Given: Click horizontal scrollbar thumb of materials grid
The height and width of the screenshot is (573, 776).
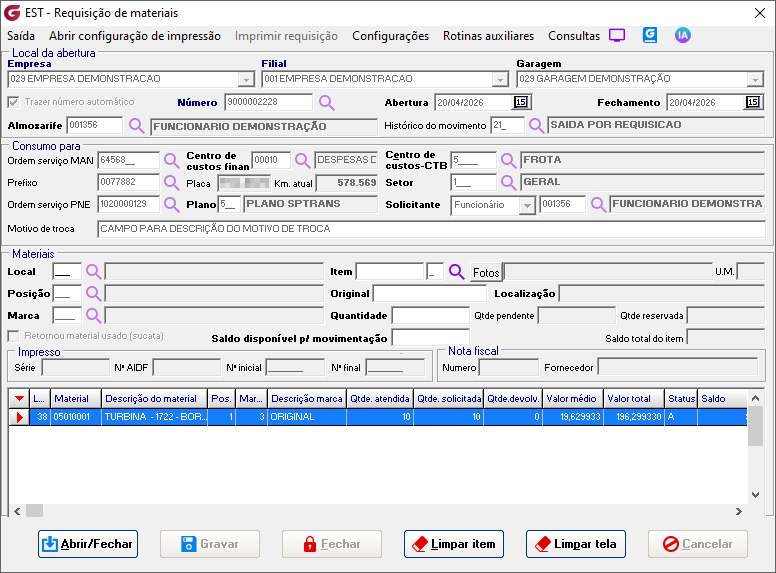Looking at the screenshot, I should click(x=35, y=511).
